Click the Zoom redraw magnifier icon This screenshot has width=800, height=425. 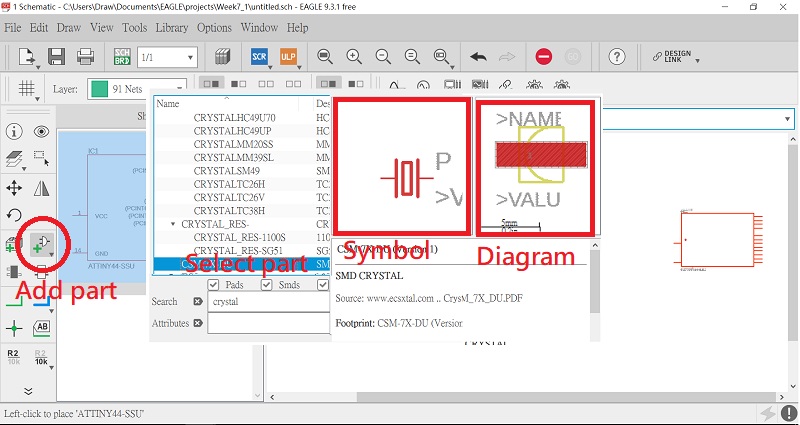(x=412, y=56)
